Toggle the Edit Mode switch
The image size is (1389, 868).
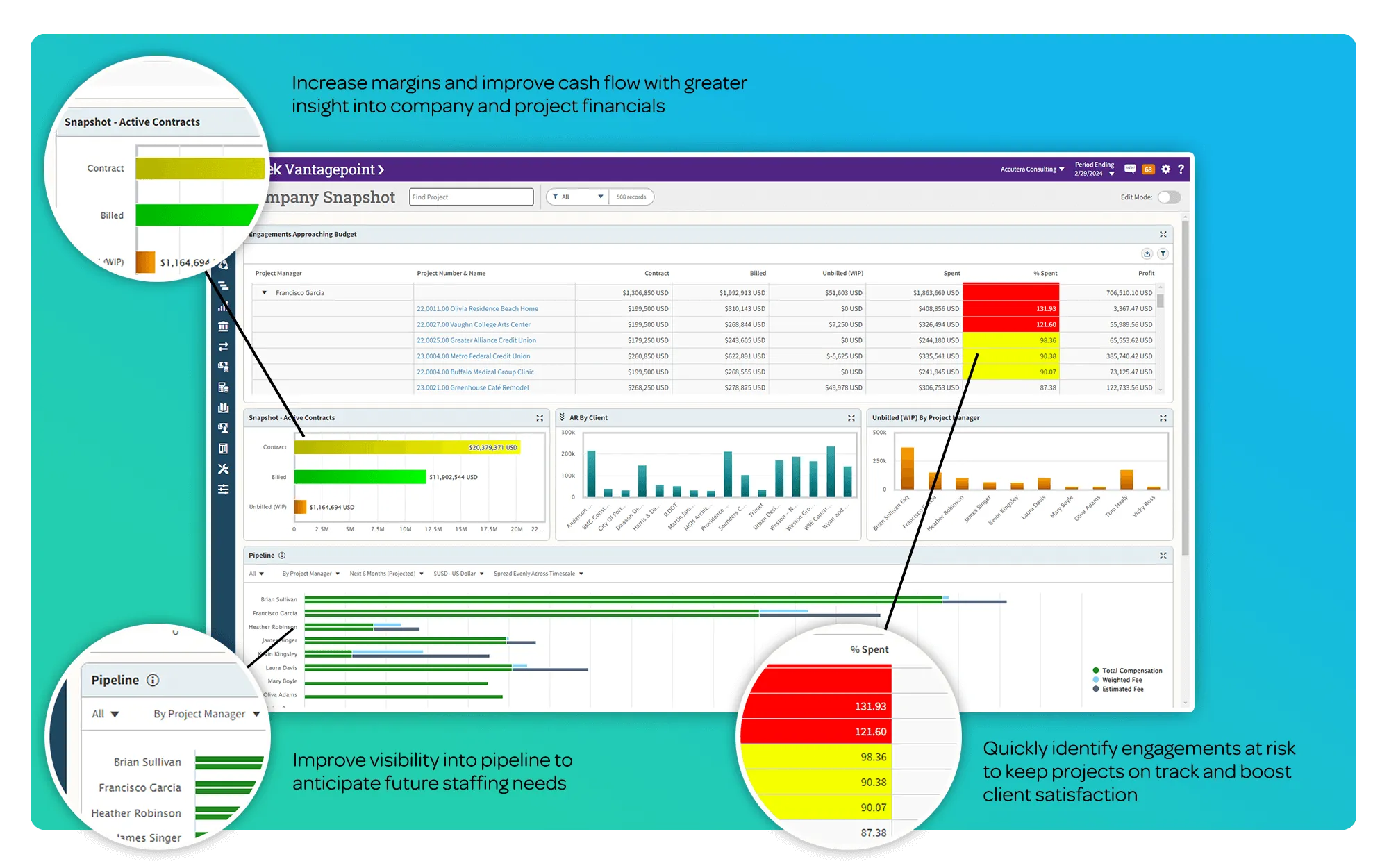pyautogui.click(x=1169, y=197)
